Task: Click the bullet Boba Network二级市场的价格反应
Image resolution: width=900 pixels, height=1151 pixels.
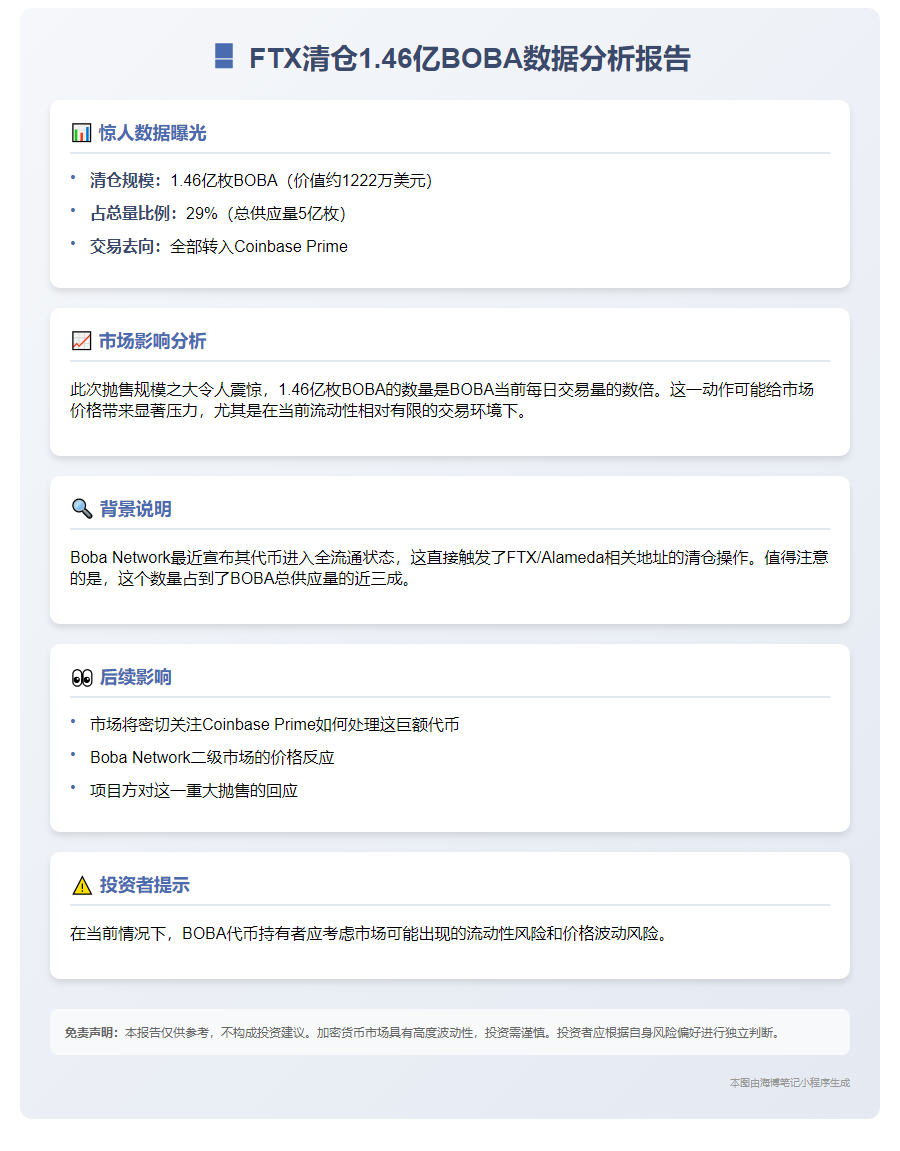Action: [212, 758]
